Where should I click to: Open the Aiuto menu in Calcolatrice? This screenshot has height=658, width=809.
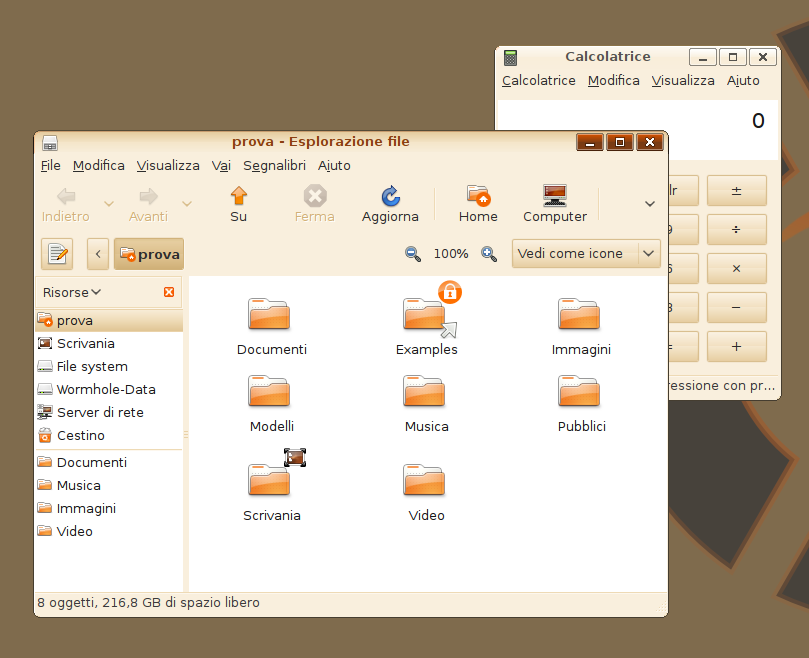[743, 81]
